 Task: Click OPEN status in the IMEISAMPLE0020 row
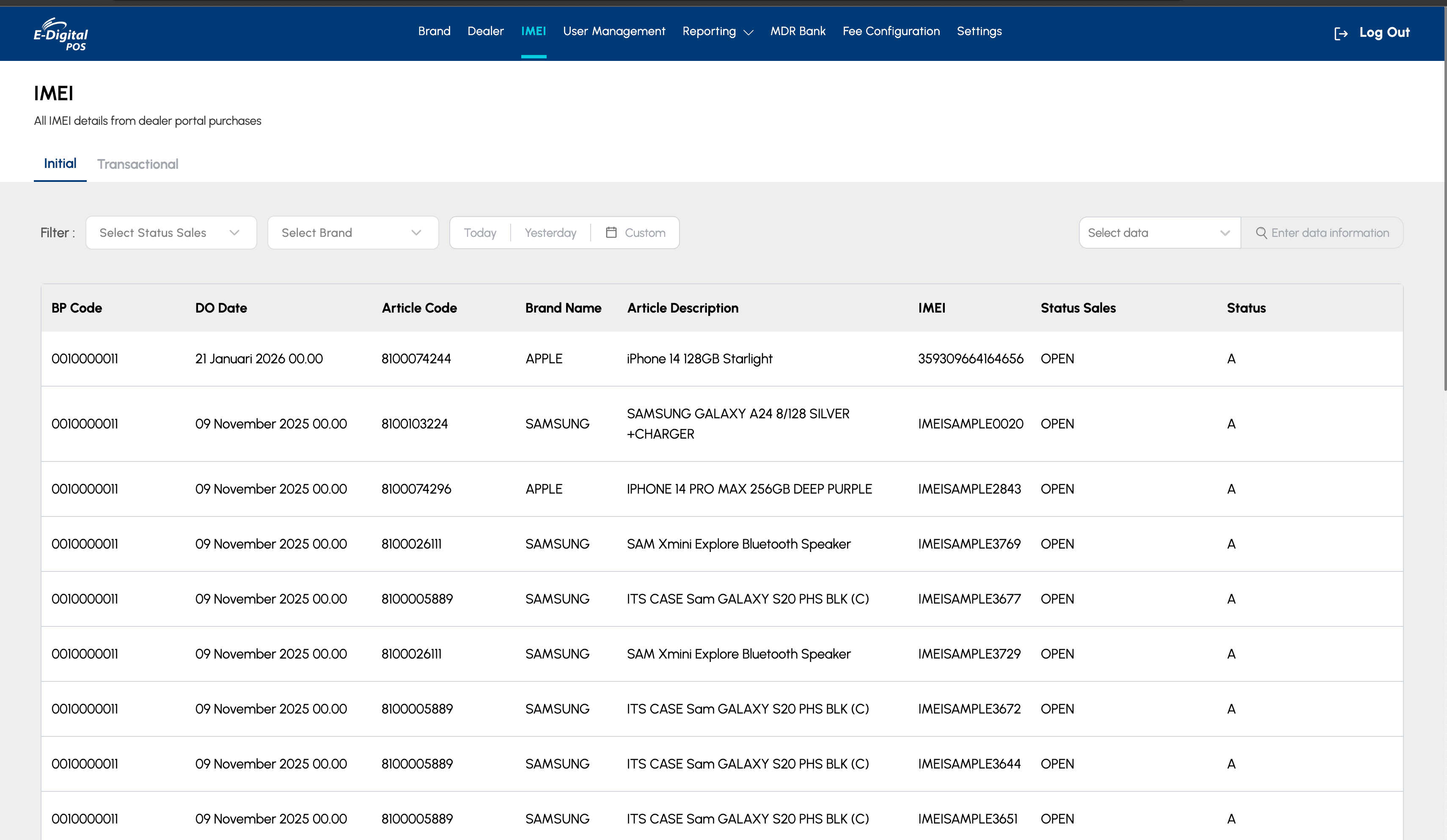click(1057, 424)
